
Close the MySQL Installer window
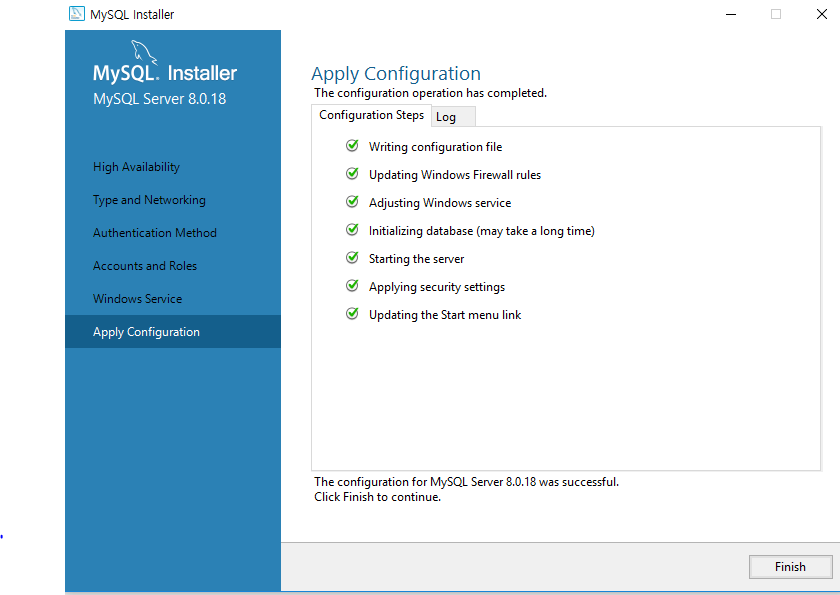821,14
